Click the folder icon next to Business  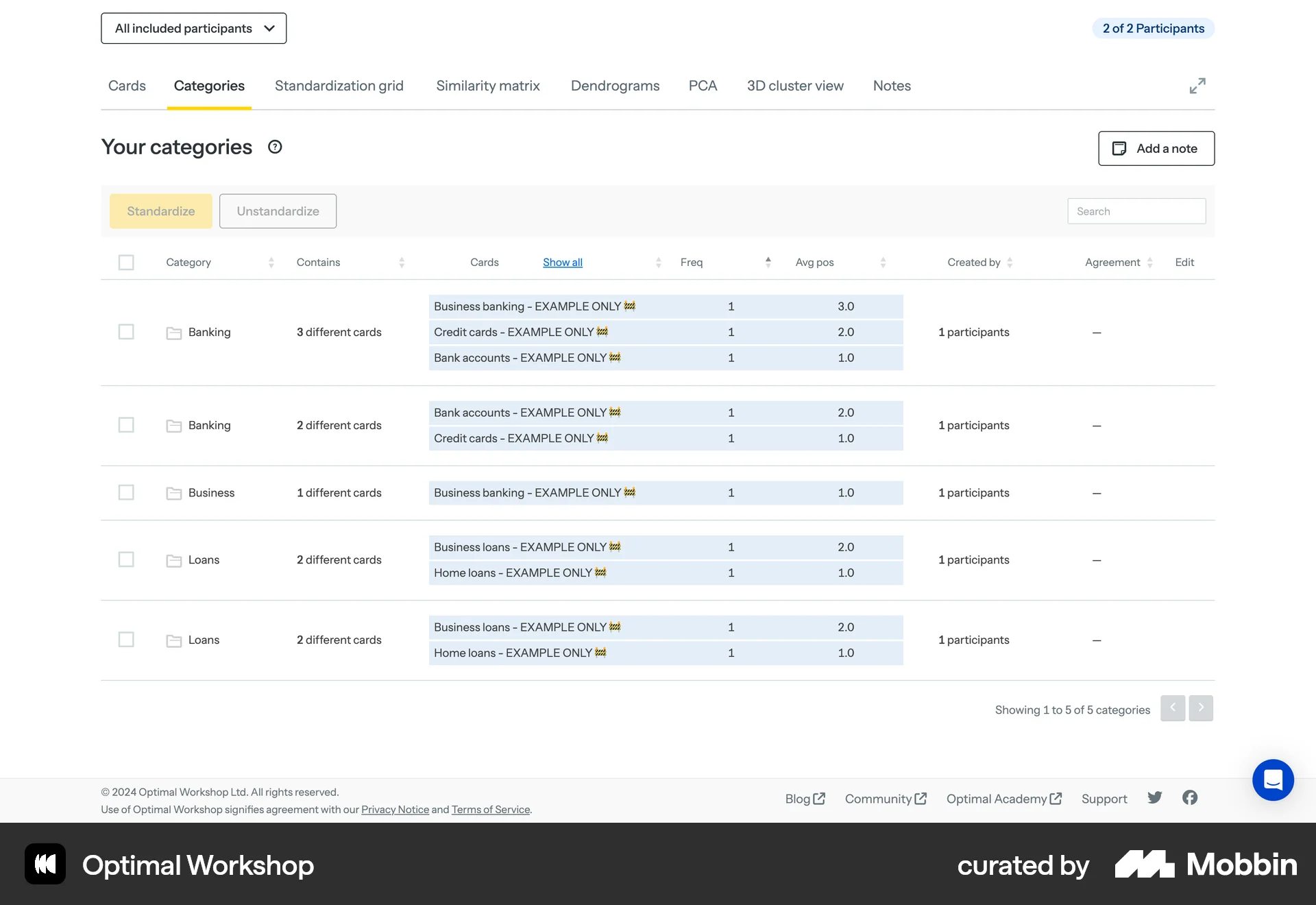point(173,493)
